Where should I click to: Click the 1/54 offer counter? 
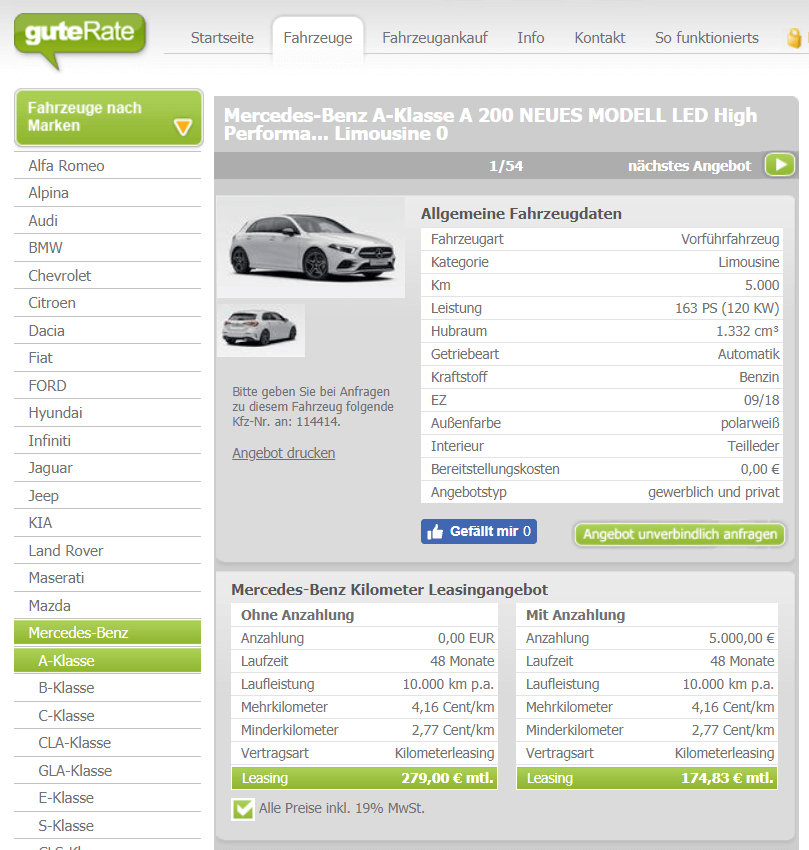[506, 166]
